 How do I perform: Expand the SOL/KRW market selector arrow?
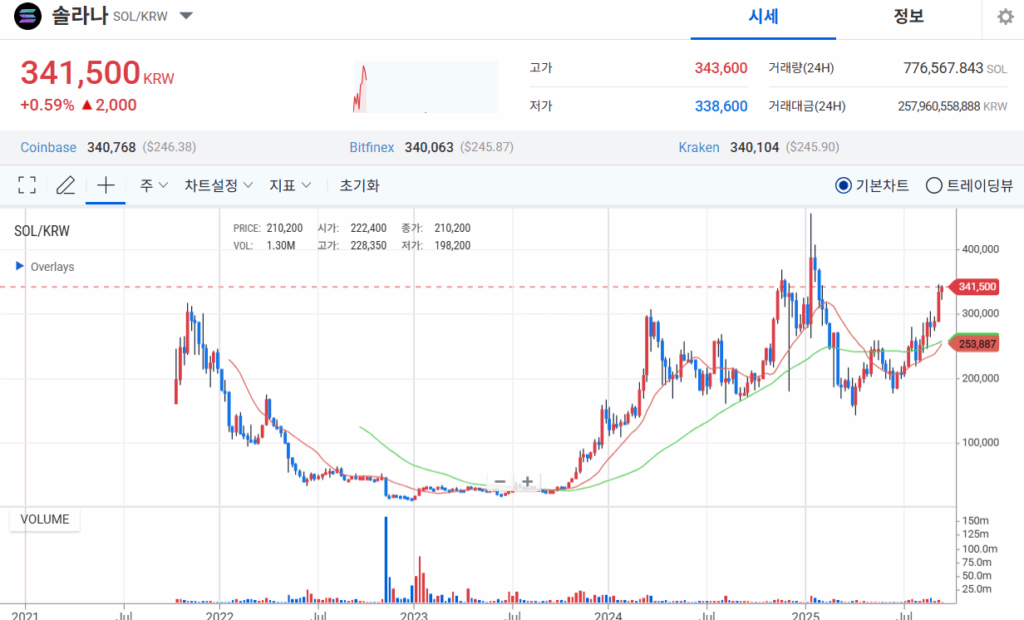(x=186, y=16)
